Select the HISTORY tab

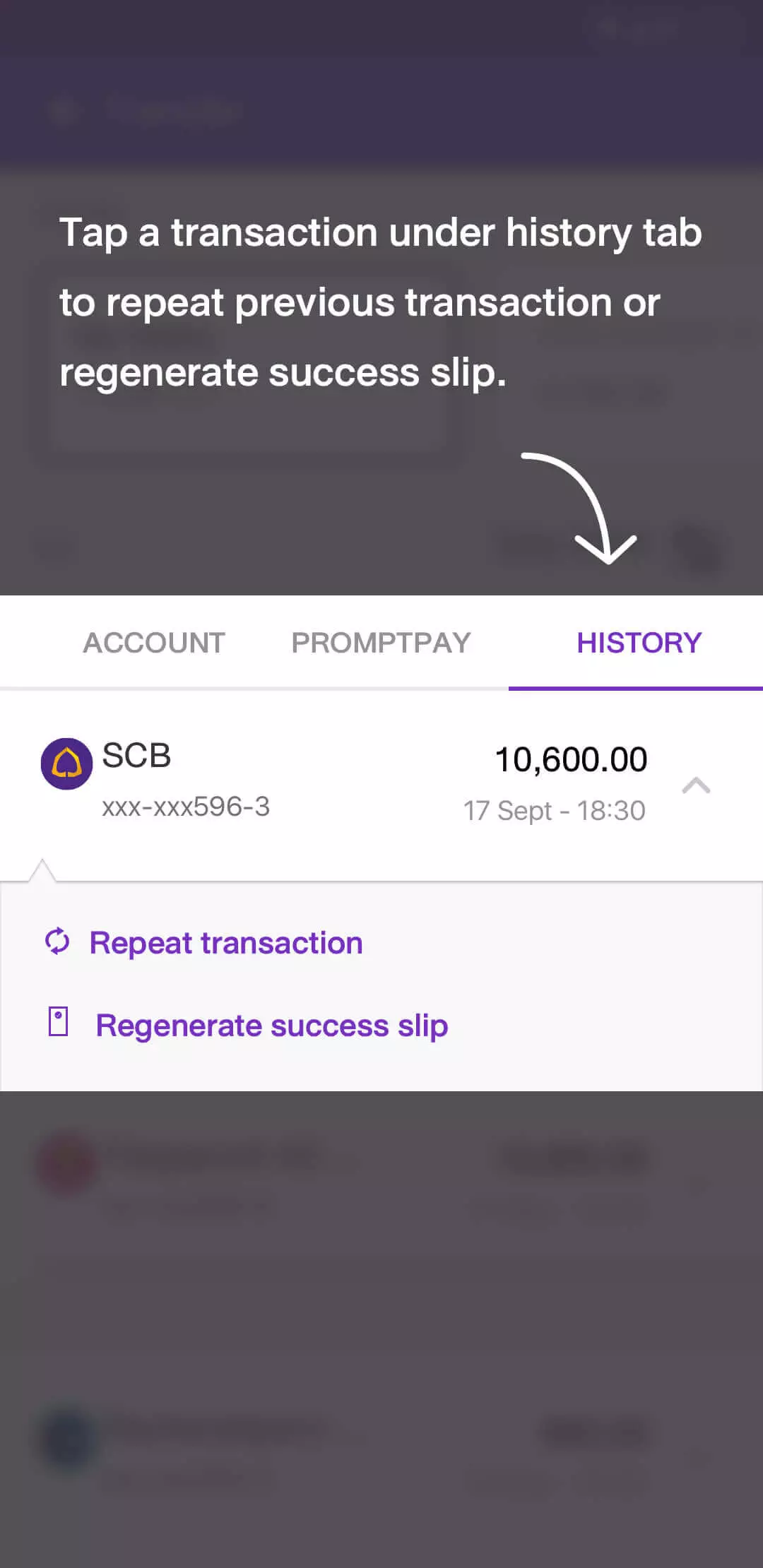(639, 643)
